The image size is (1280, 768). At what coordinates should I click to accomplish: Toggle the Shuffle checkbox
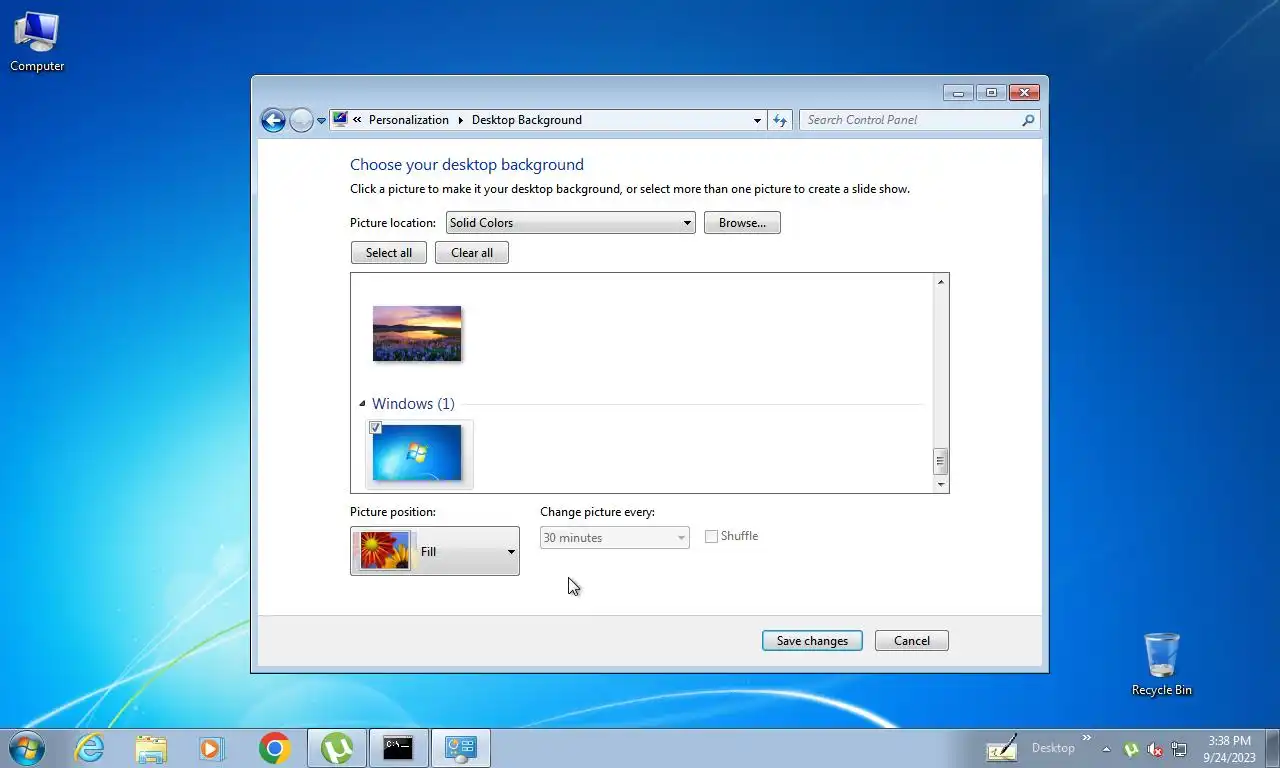coord(711,537)
